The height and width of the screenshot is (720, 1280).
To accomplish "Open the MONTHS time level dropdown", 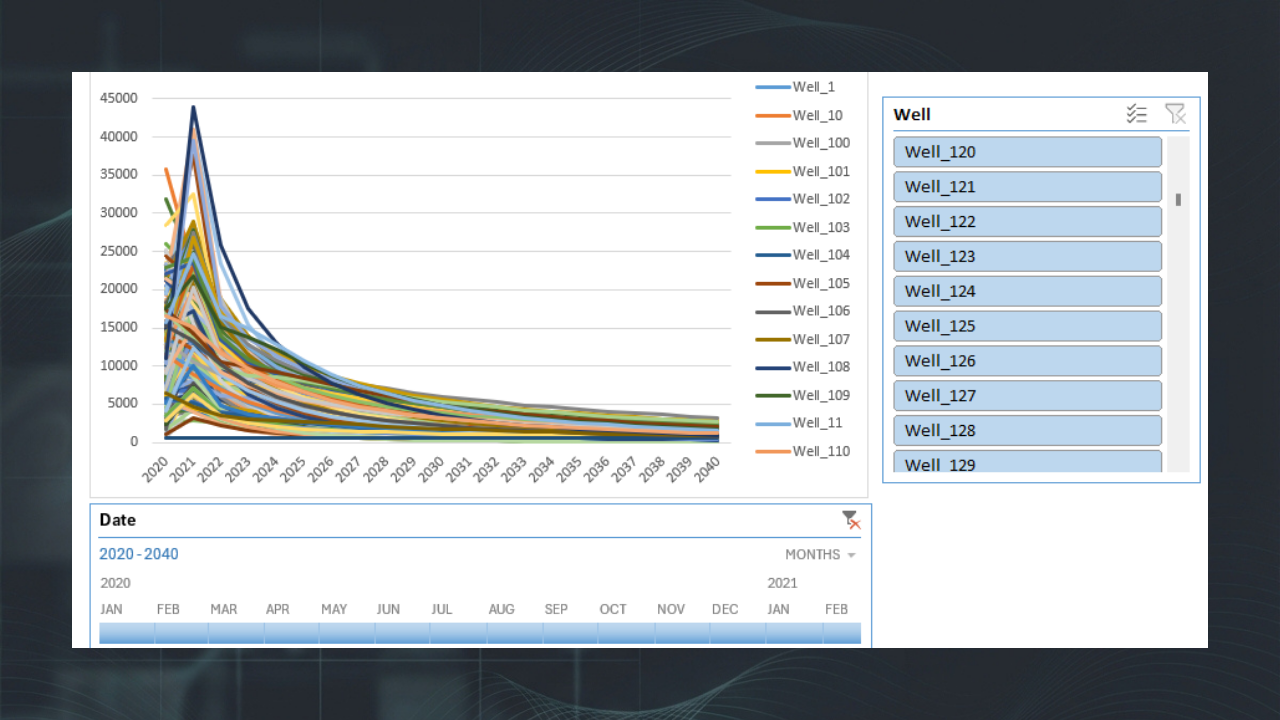I will tap(820, 554).
